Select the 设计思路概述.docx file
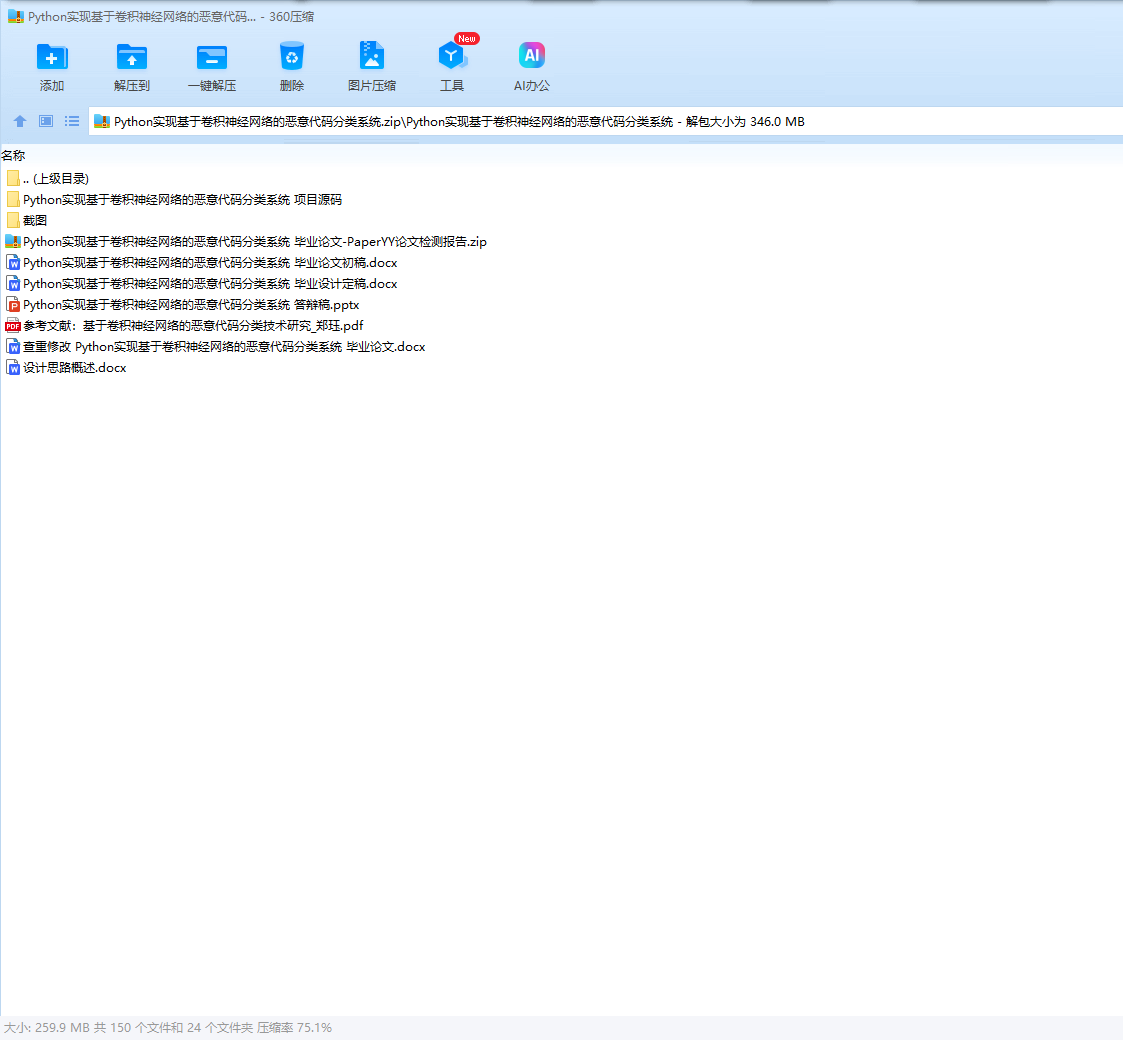 74,367
